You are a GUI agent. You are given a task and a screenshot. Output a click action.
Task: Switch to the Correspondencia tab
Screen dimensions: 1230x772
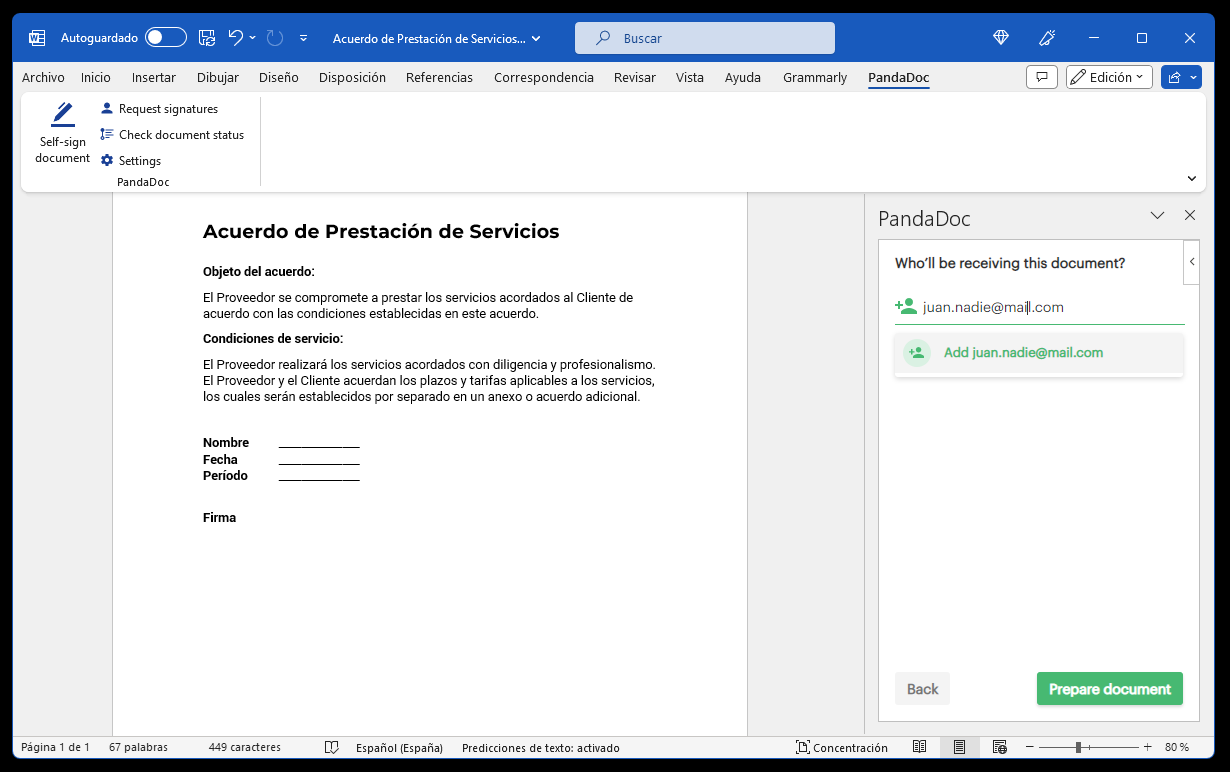544,77
